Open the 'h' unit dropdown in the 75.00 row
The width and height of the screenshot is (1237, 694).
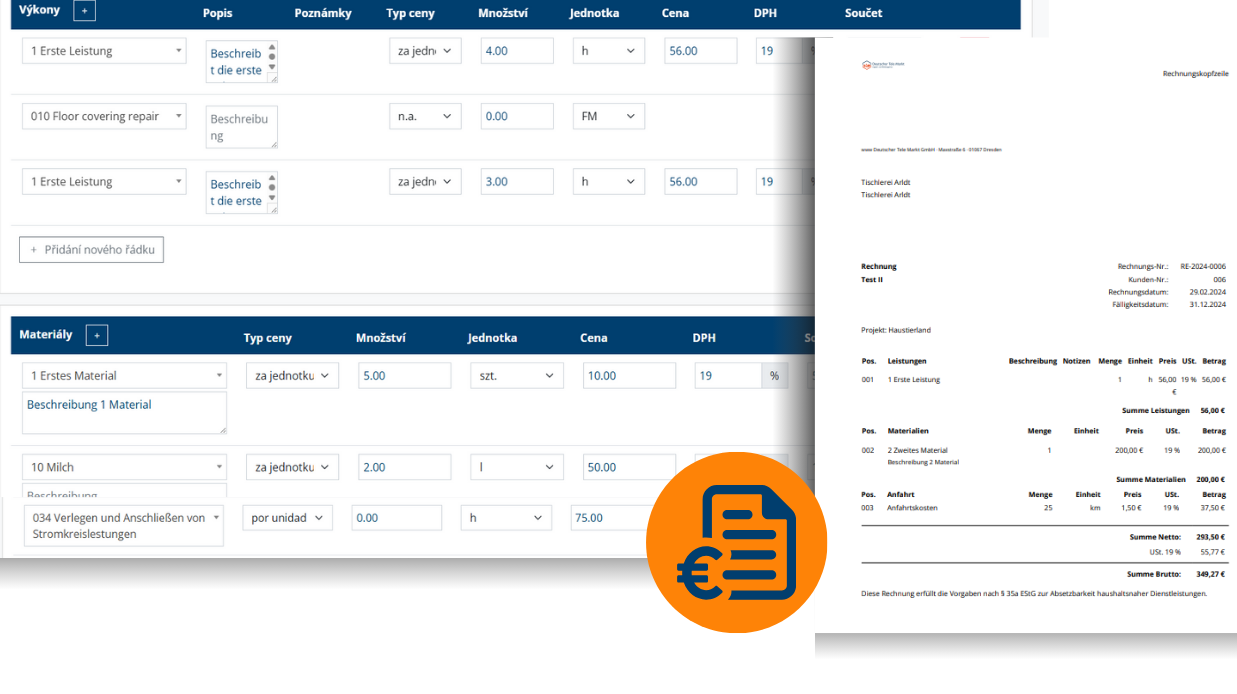506,518
